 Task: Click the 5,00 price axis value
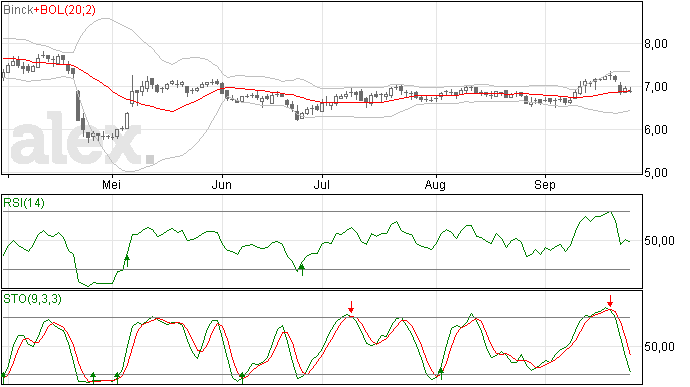(656, 173)
